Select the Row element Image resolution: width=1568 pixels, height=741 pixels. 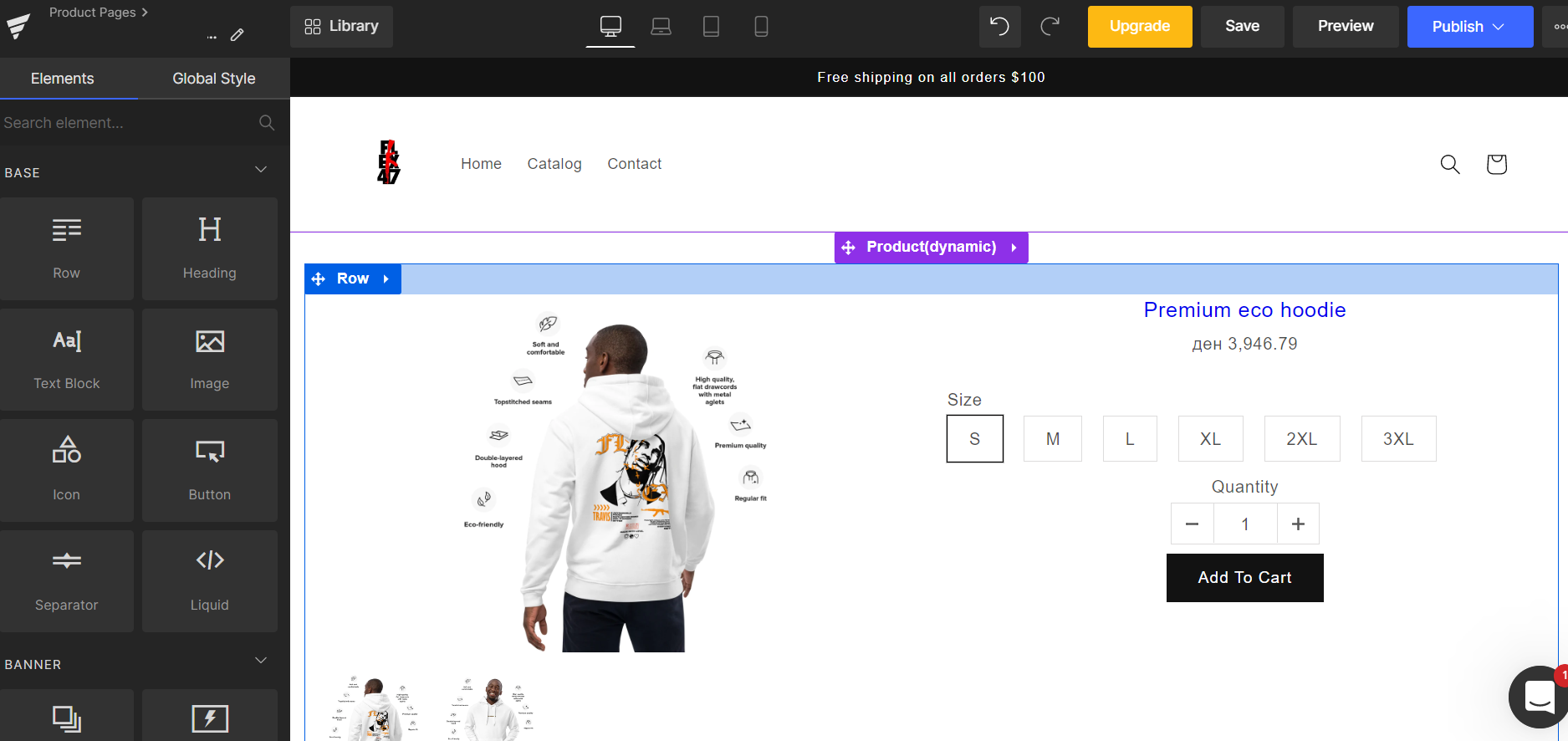click(x=67, y=248)
